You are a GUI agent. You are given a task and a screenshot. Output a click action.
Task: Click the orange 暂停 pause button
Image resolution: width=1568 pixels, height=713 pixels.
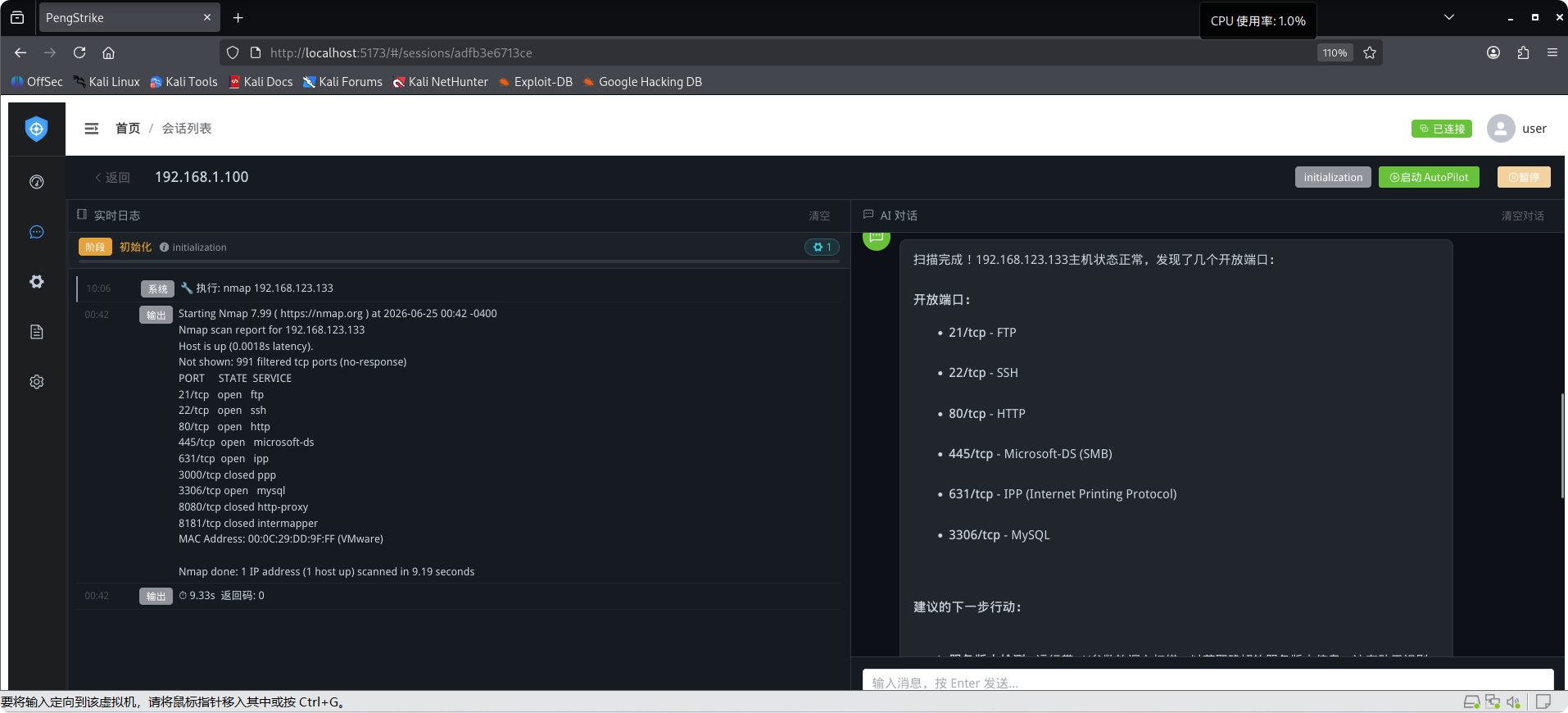(x=1524, y=177)
